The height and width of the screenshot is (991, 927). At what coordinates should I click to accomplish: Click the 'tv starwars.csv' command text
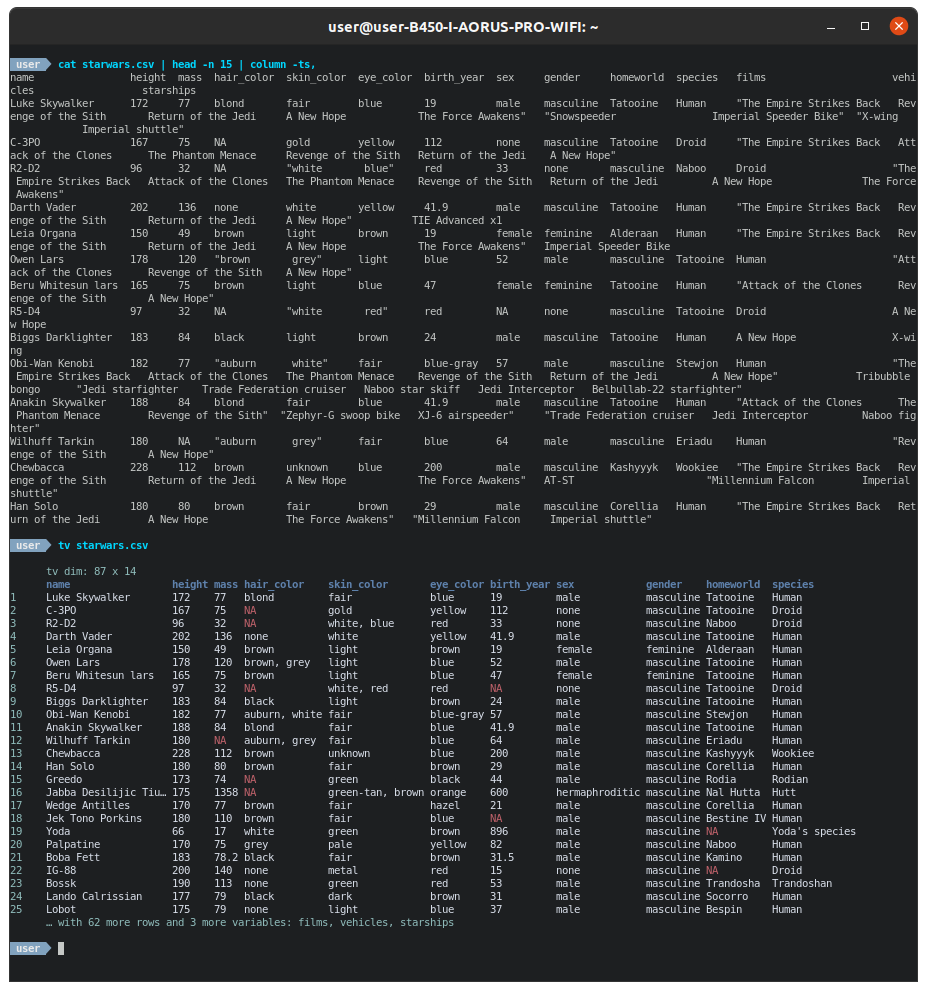(x=103, y=545)
